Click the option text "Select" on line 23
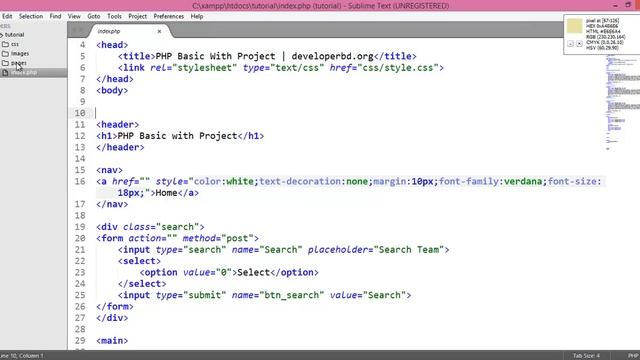Screen dimensions: 640x360 pyautogui.click(x=253, y=272)
